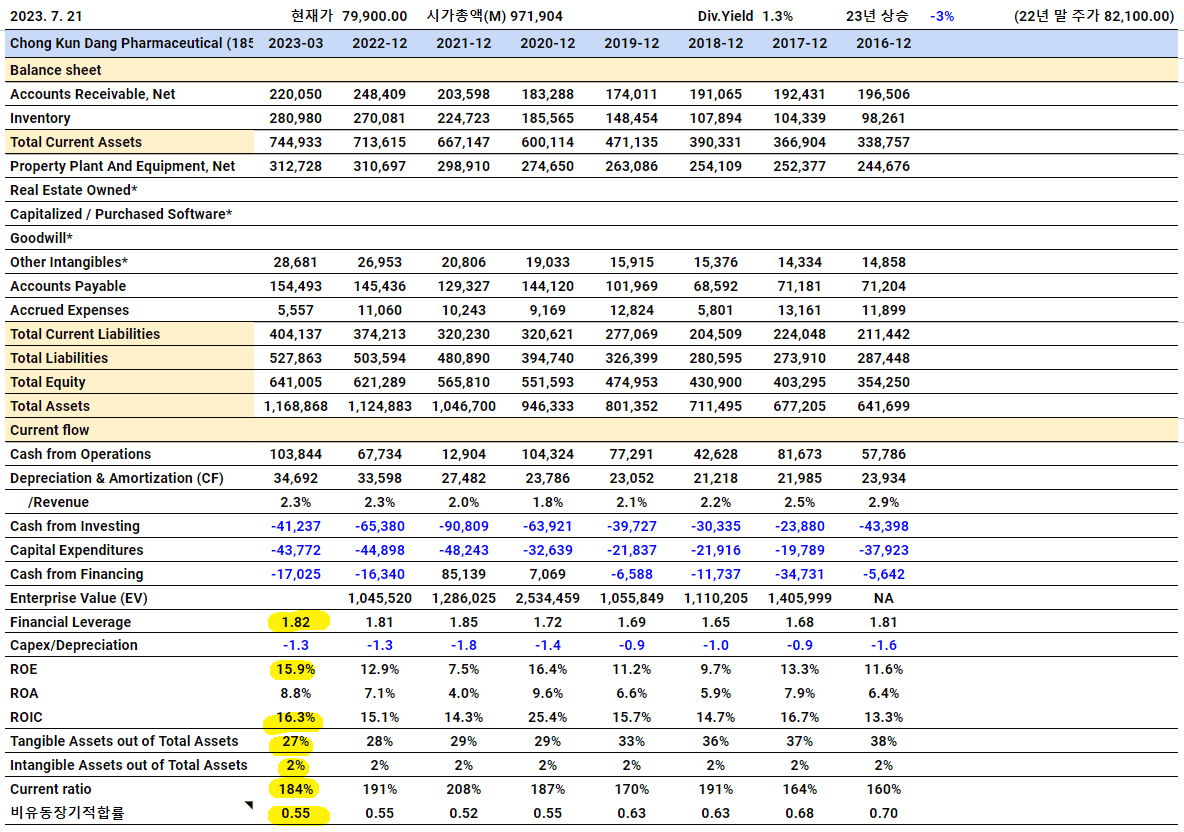This screenshot has height=832, width=1184.
Task: Select the 2016-12 column header
Action: 883,43
